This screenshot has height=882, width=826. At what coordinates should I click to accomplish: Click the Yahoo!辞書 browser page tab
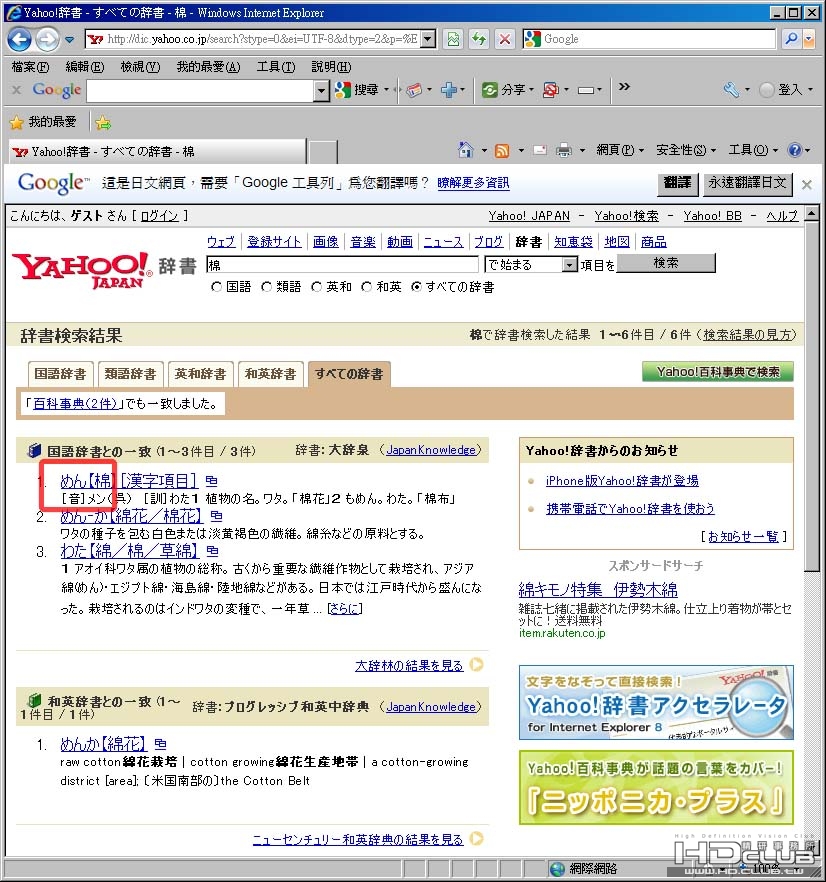click(x=158, y=151)
